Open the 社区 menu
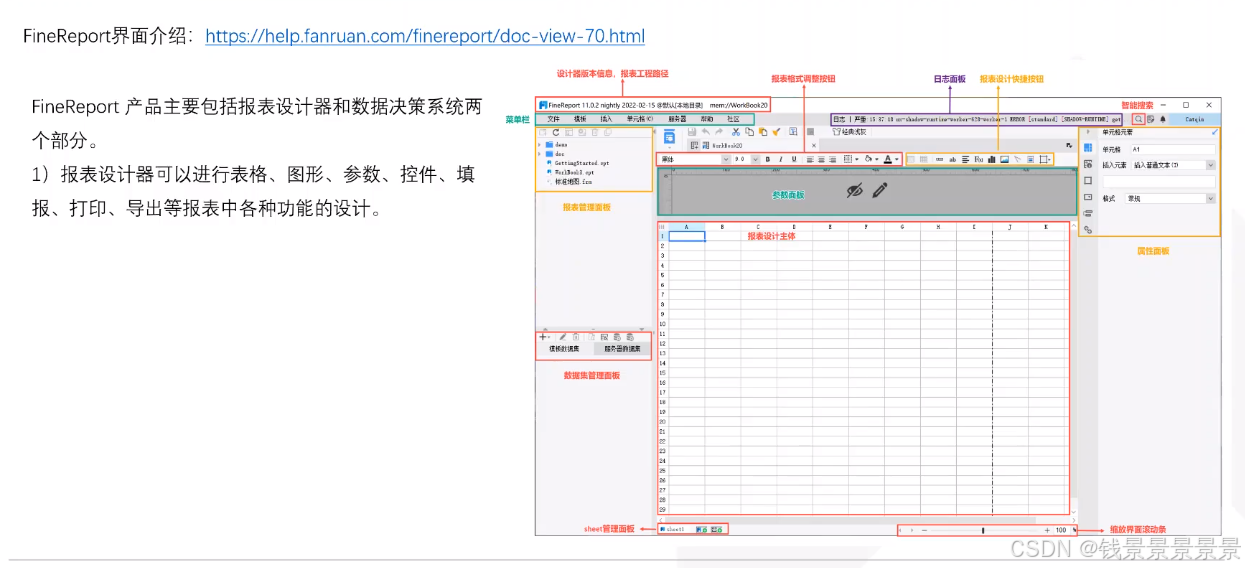Image resolution: width=1245 pixels, height=568 pixels. coord(733,119)
